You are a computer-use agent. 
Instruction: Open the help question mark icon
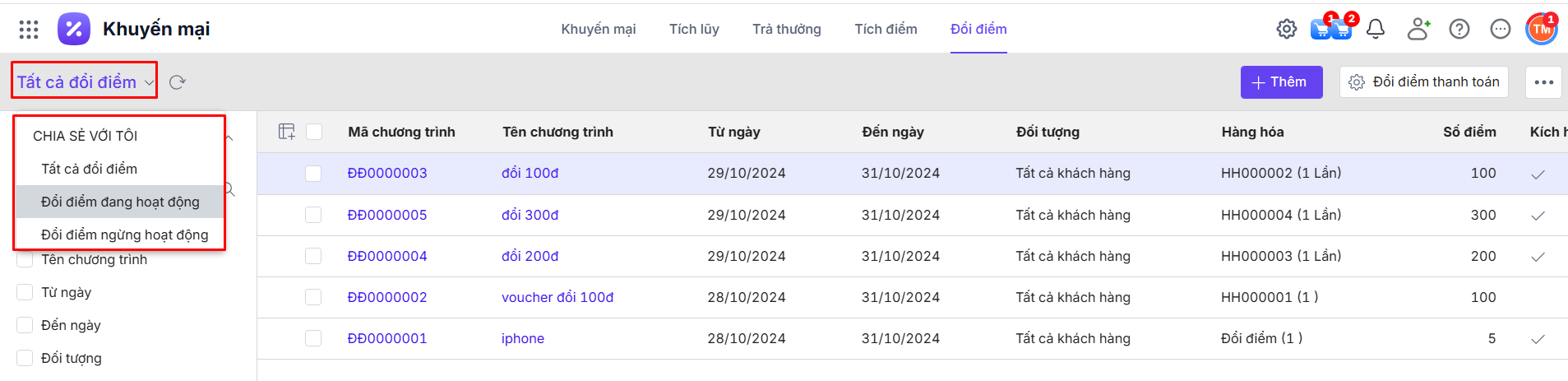click(1459, 30)
